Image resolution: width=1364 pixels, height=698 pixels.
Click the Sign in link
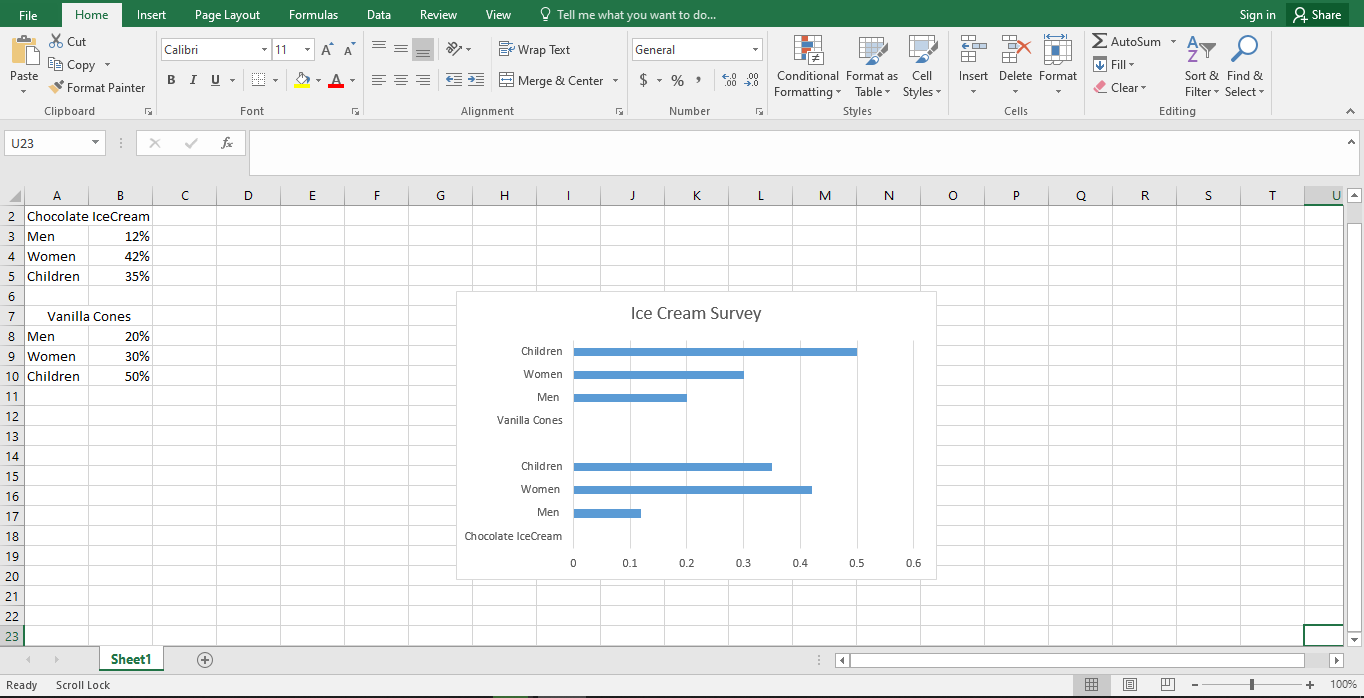(x=1257, y=14)
